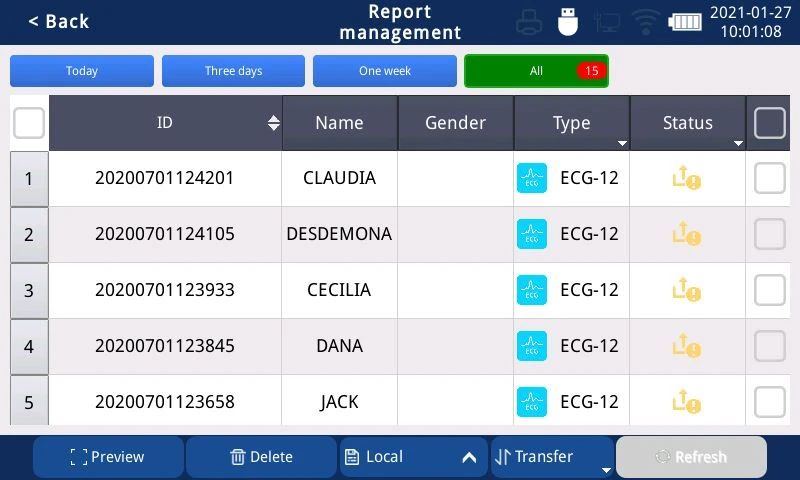The height and width of the screenshot is (480, 800).
Task: Open Preview of selected report
Action: click(x=108, y=457)
